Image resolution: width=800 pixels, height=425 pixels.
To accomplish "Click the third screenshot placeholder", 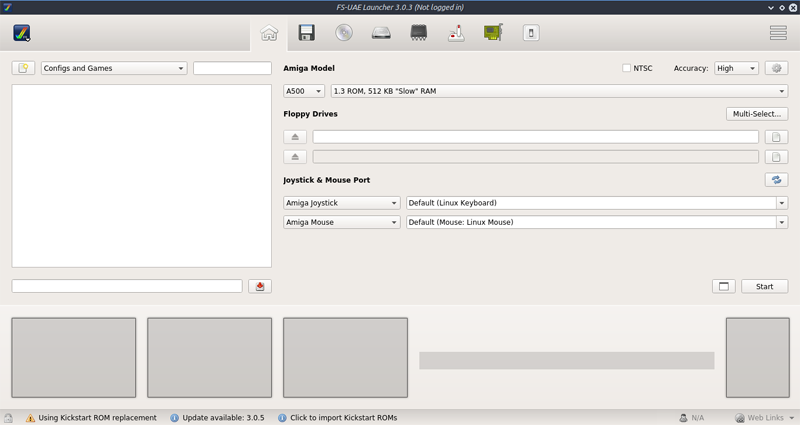I will click(x=345, y=358).
